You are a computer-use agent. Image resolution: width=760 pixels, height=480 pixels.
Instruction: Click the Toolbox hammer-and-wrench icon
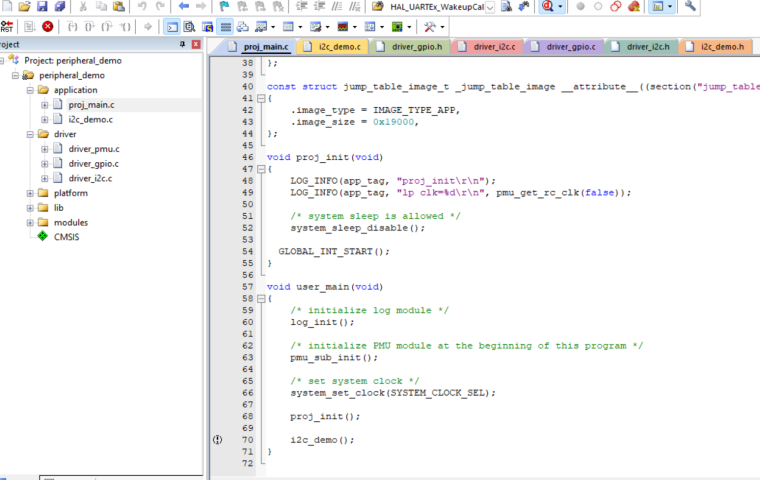[430, 26]
